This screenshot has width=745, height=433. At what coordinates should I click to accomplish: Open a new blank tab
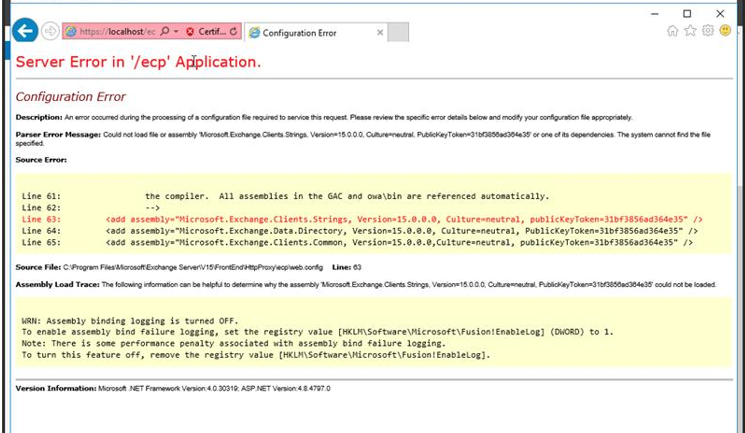click(x=398, y=32)
